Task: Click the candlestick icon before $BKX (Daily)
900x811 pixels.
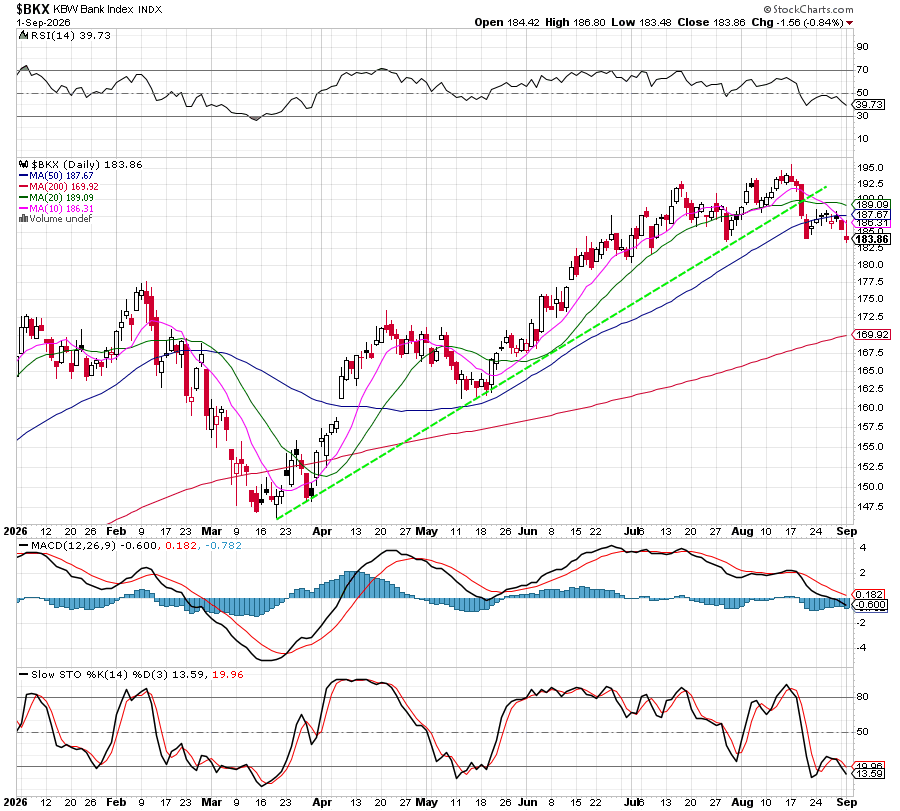Action: point(23,165)
